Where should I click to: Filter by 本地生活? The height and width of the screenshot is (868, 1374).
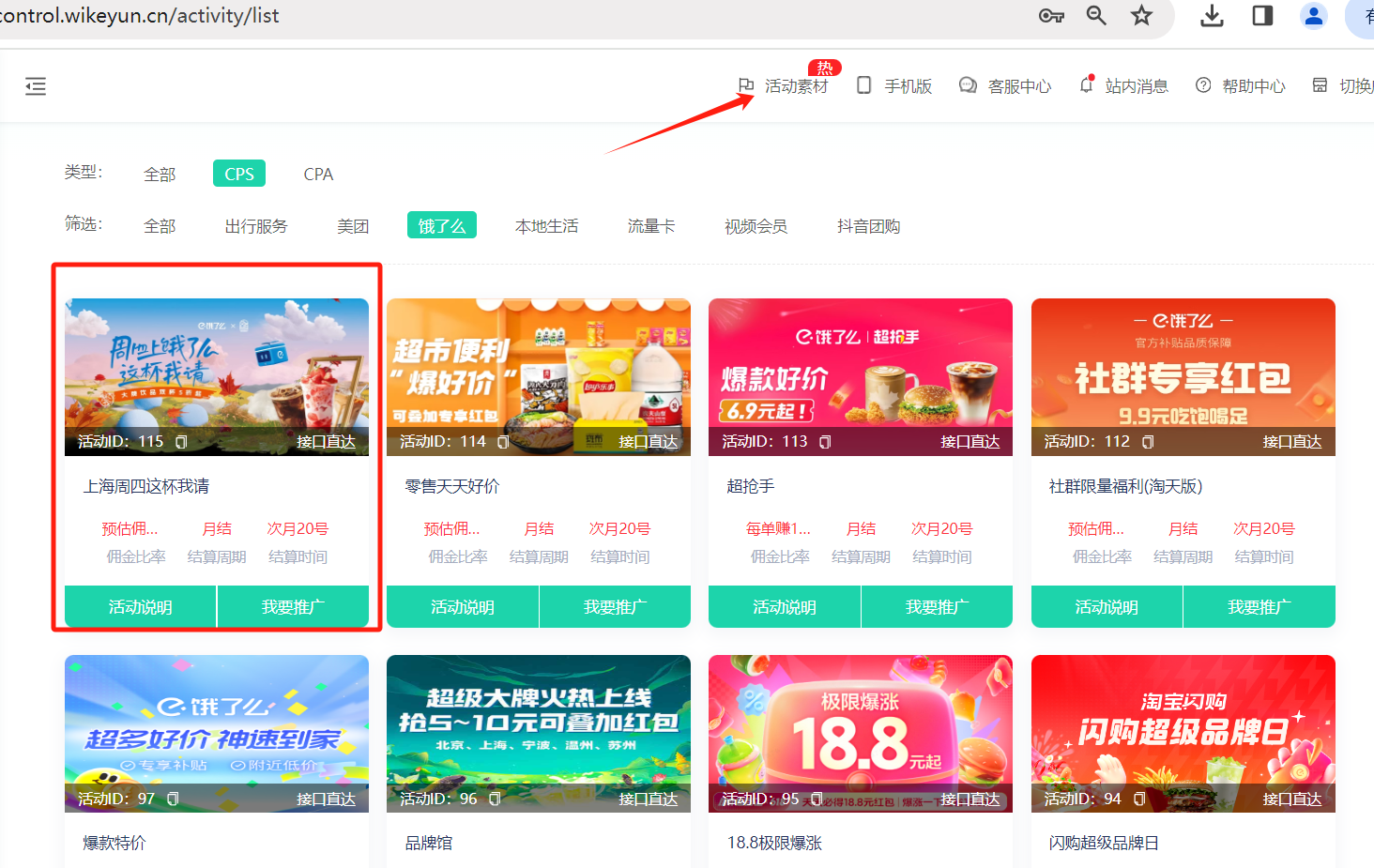click(547, 226)
